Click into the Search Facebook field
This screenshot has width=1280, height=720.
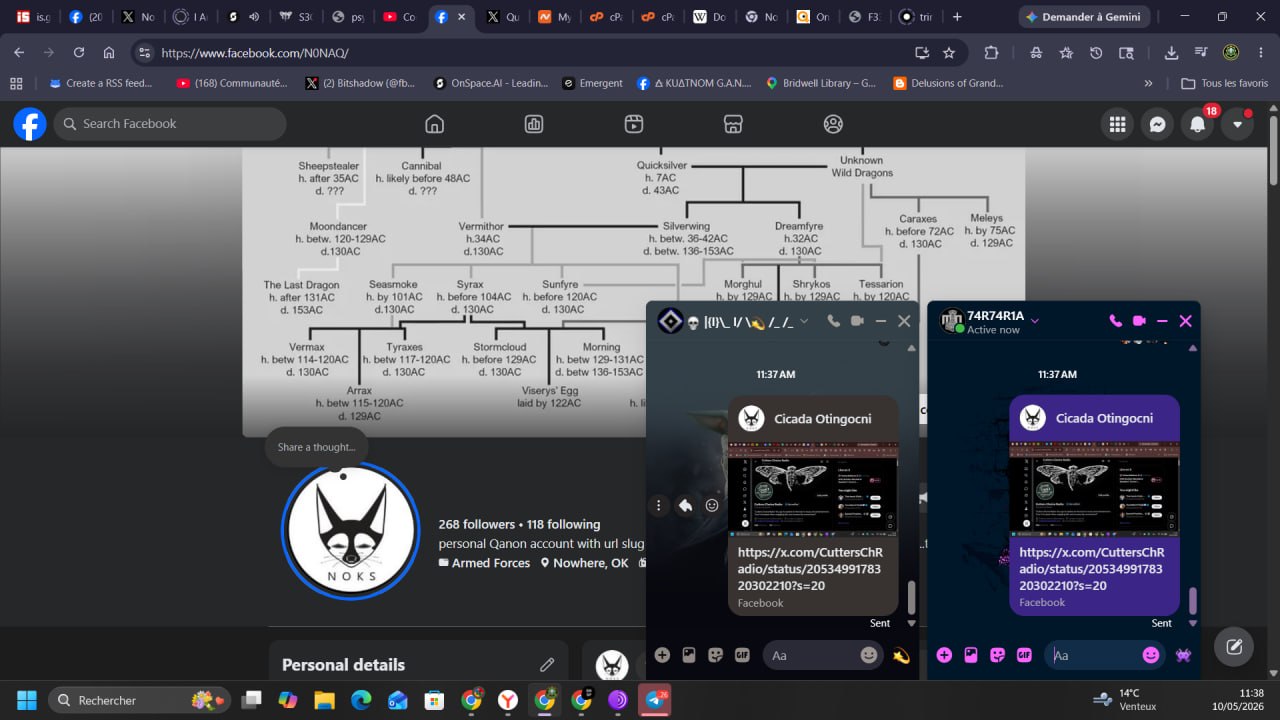click(170, 124)
